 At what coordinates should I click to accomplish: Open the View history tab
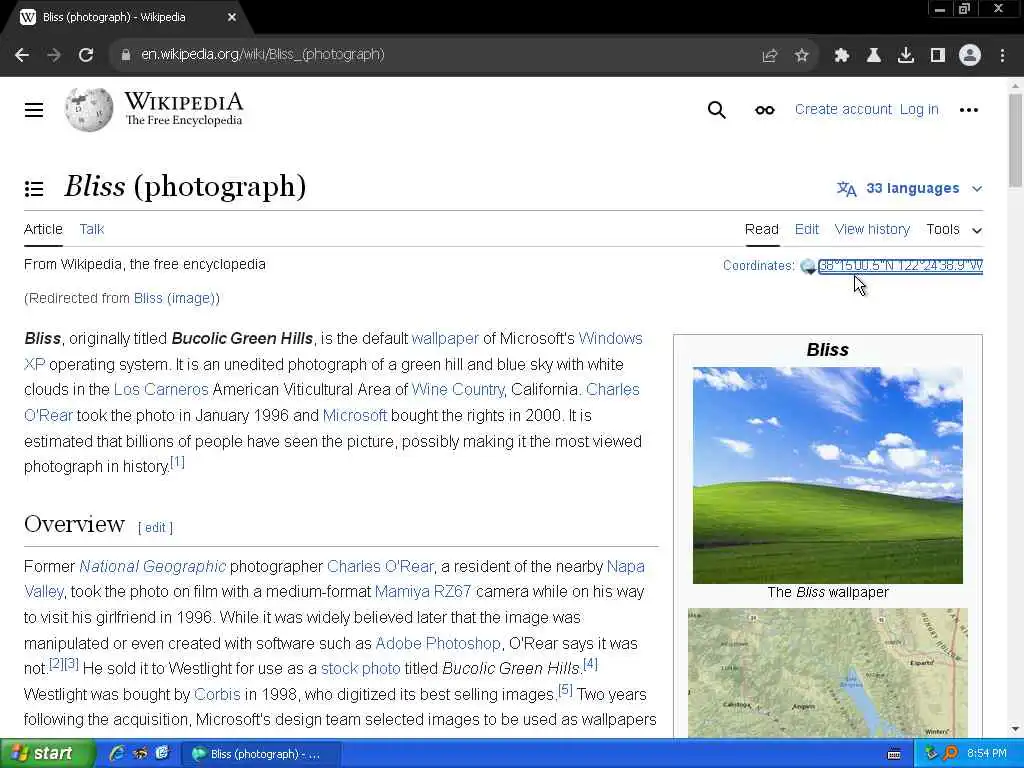coord(872,229)
